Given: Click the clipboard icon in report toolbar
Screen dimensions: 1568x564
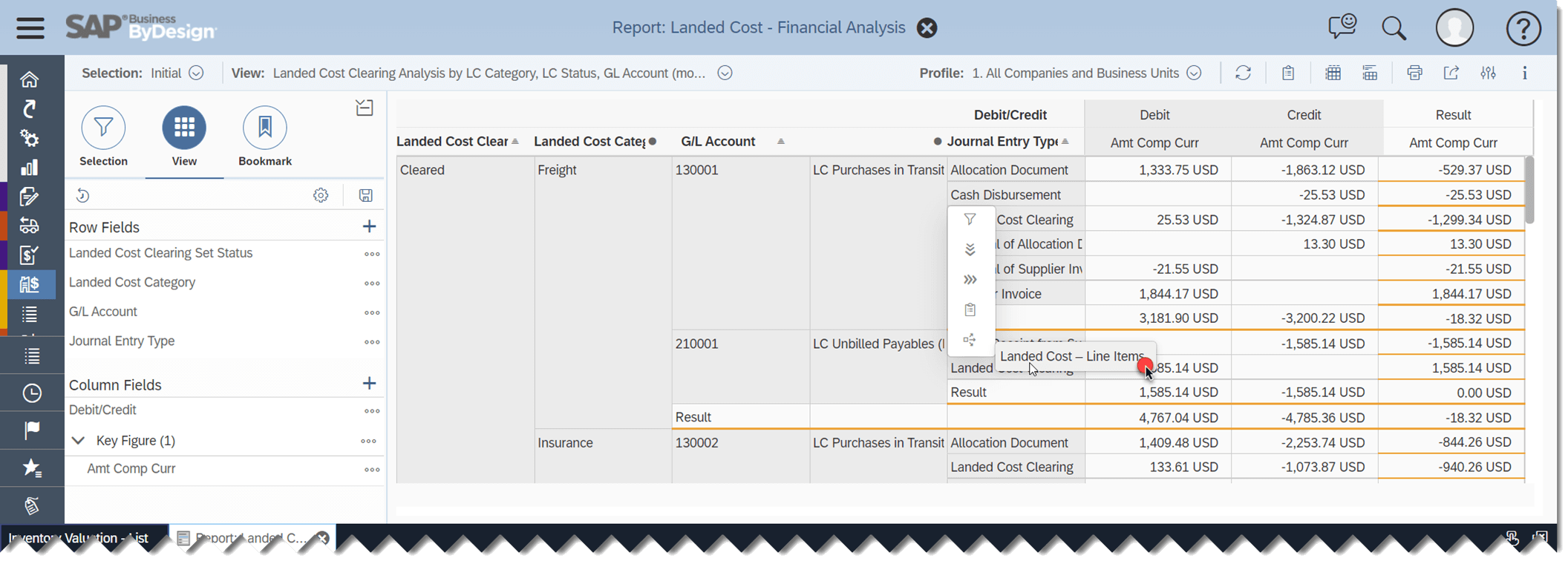Looking at the screenshot, I should point(1288,73).
